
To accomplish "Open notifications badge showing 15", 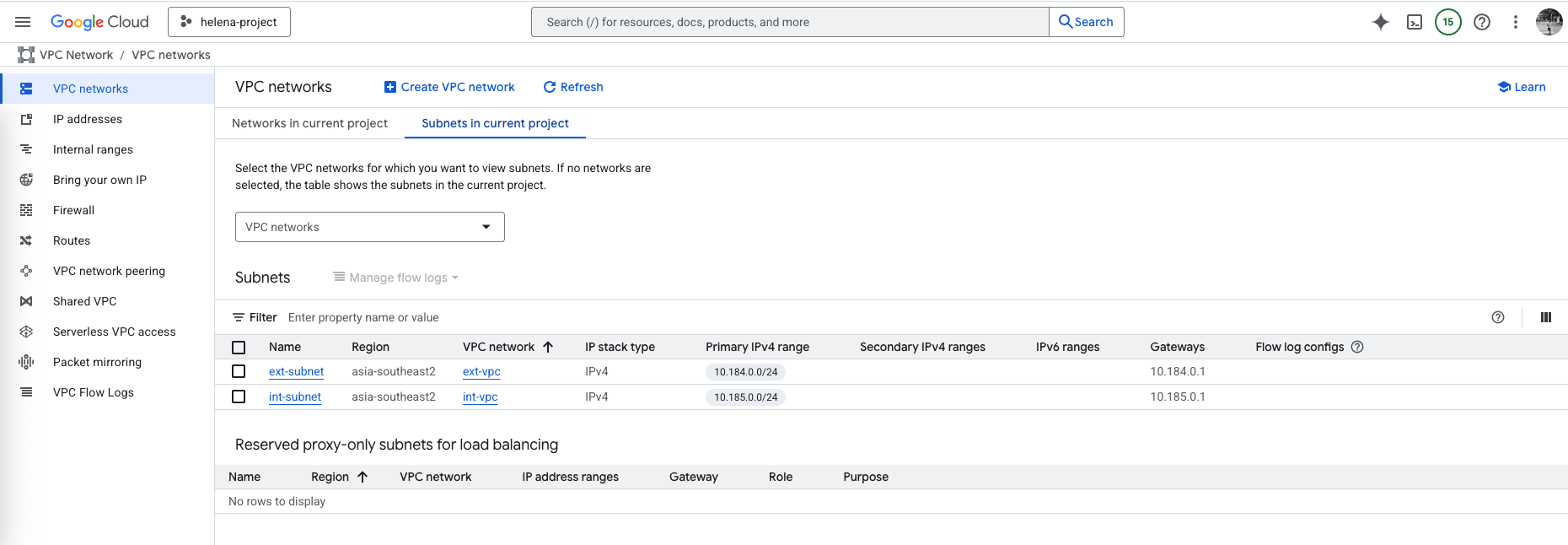I will pyautogui.click(x=1447, y=22).
